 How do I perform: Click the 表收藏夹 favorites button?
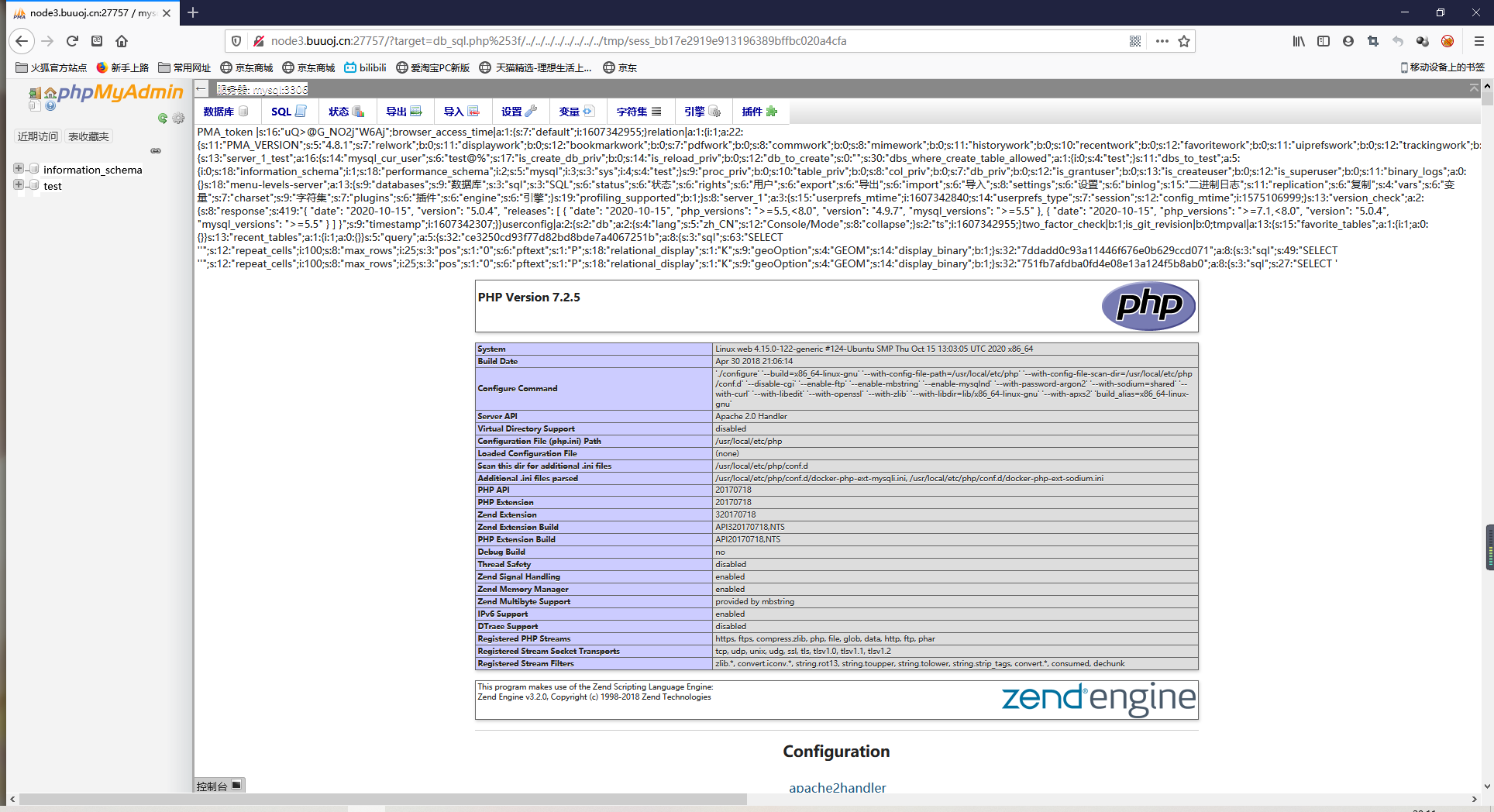[88, 136]
